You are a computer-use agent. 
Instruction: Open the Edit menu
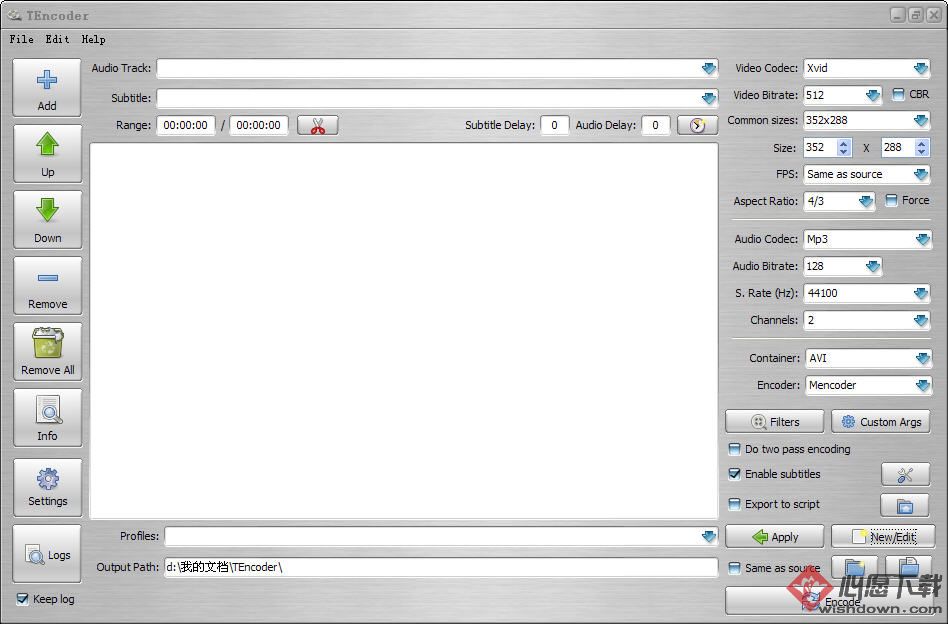(x=57, y=39)
